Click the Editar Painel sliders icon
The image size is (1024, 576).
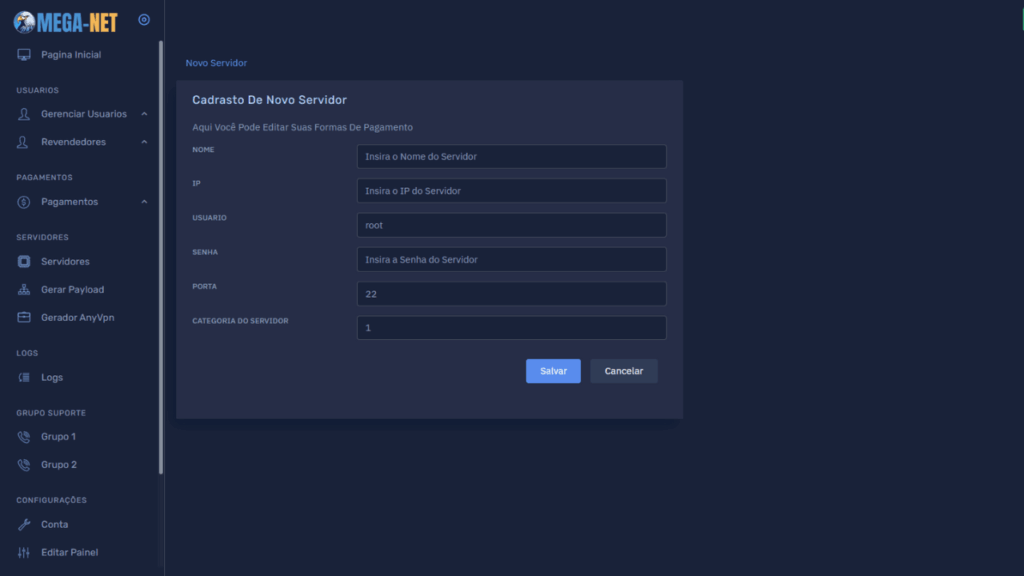click(x=24, y=552)
